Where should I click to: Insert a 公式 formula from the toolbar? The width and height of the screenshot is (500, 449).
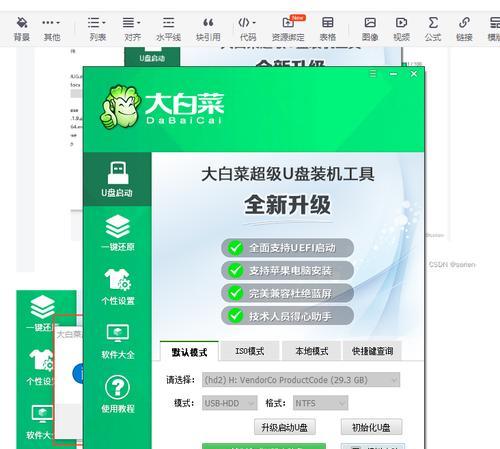pyautogui.click(x=433, y=29)
